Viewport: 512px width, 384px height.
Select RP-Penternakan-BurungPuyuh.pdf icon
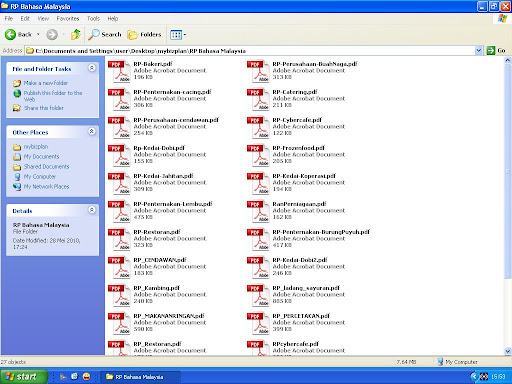(x=258, y=239)
